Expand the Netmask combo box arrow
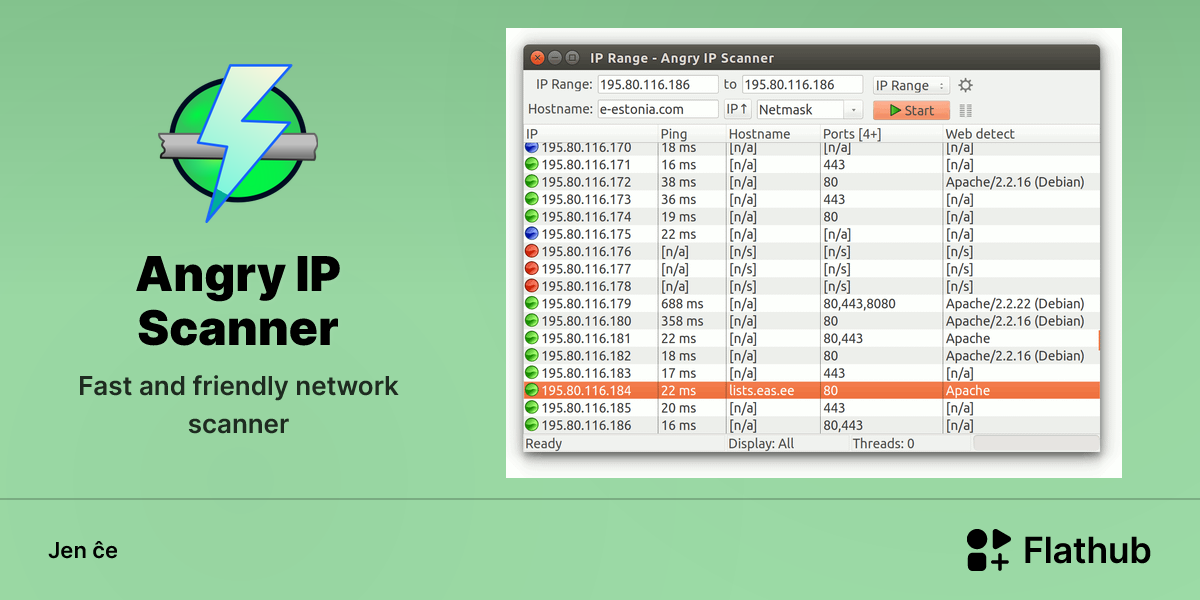Screen dimensions: 1200x600 [853, 110]
